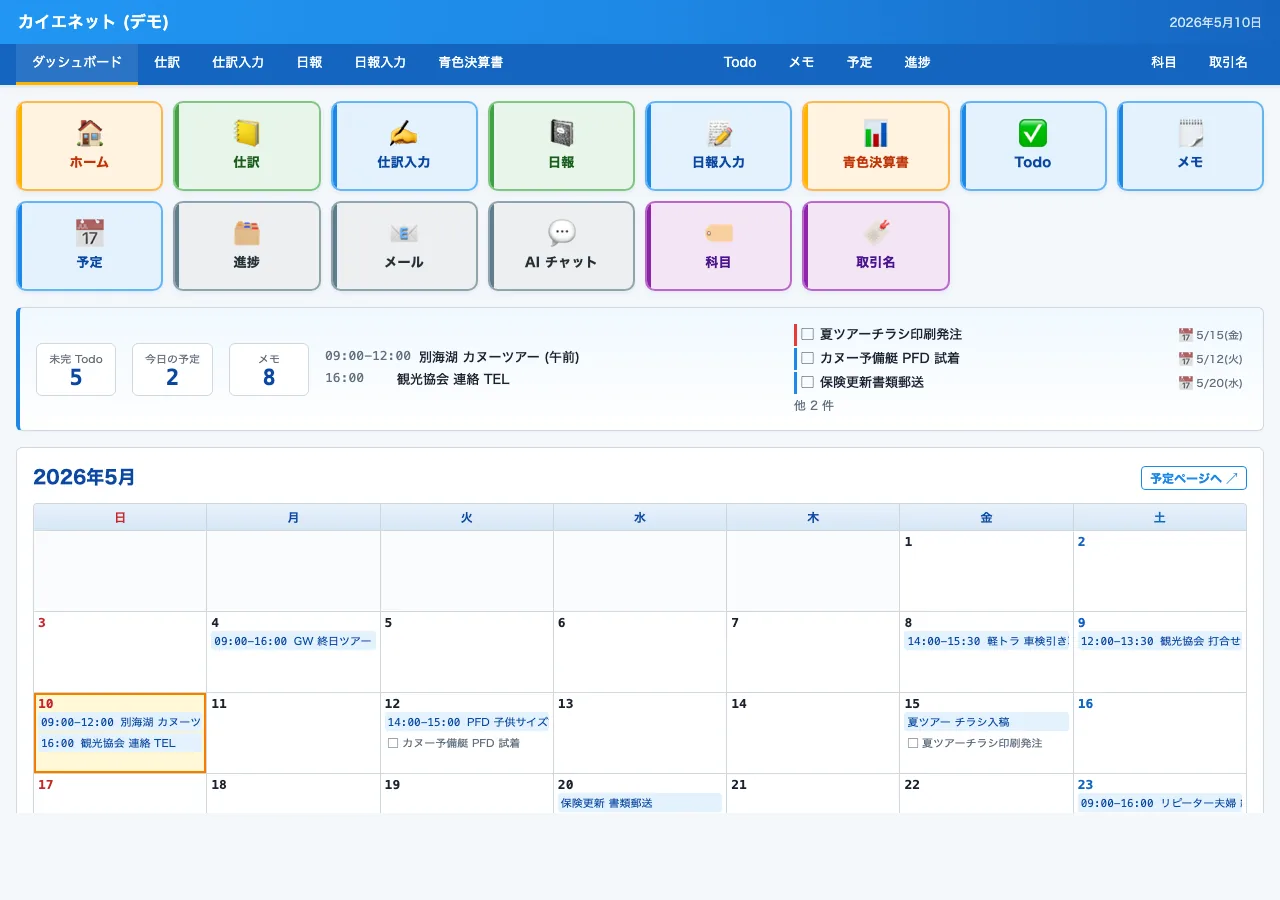Image resolution: width=1280 pixels, height=900 pixels.
Task: Check off 夏ツアーチラシ印刷発注 in summary panel
Action: (807, 334)
